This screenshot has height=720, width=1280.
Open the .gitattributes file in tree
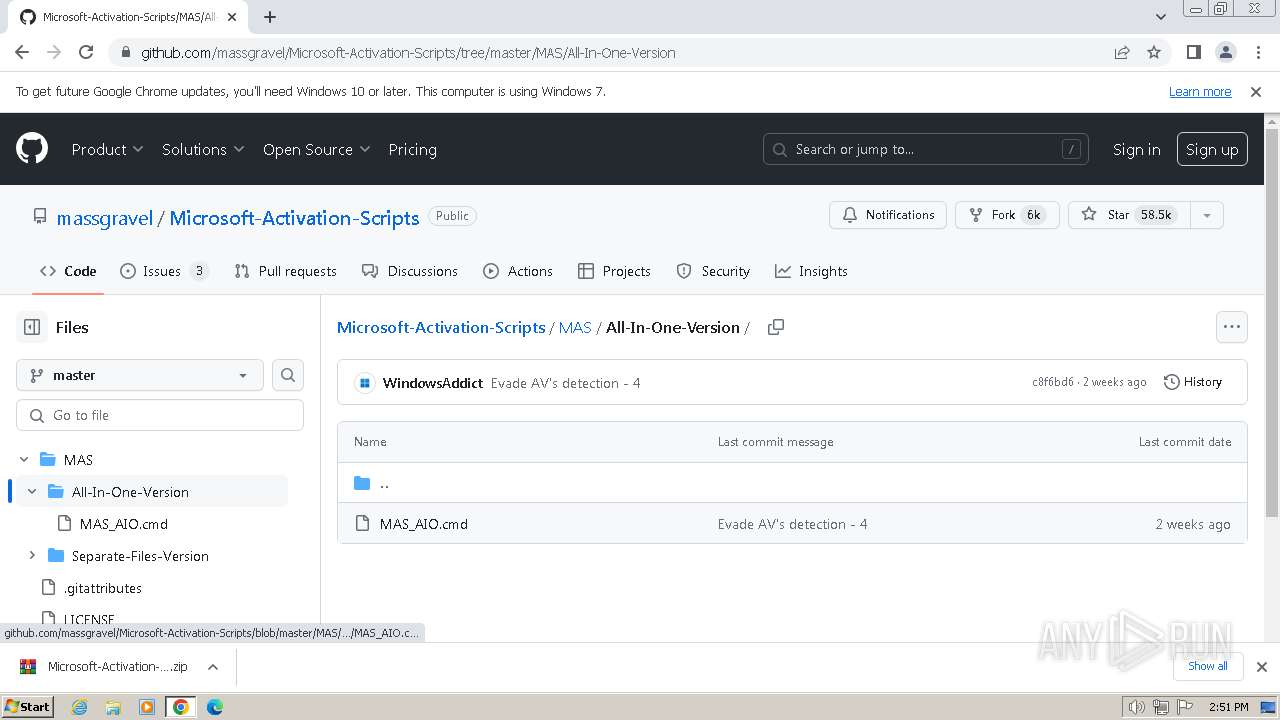(103, 588)
